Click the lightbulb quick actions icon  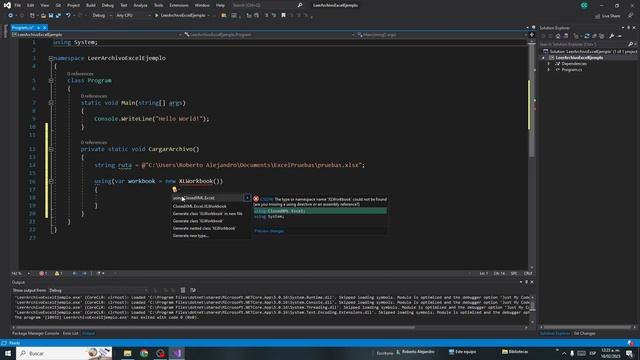click(x=175, y=189)
